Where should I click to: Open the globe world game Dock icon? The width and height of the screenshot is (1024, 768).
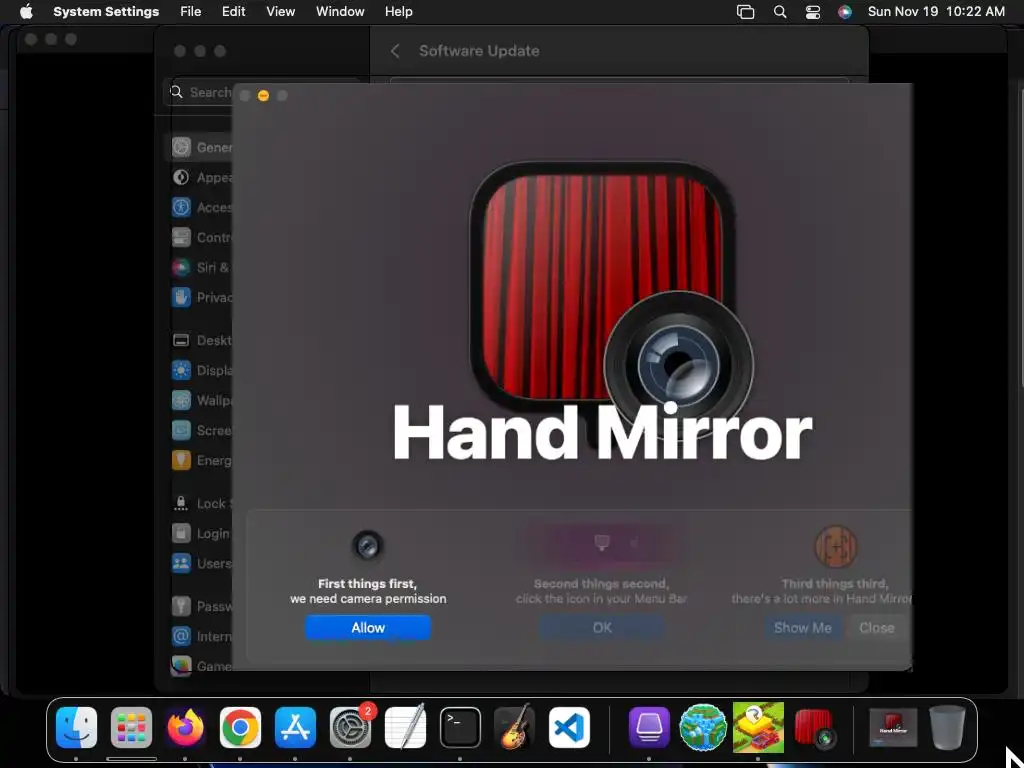(703, 728)
